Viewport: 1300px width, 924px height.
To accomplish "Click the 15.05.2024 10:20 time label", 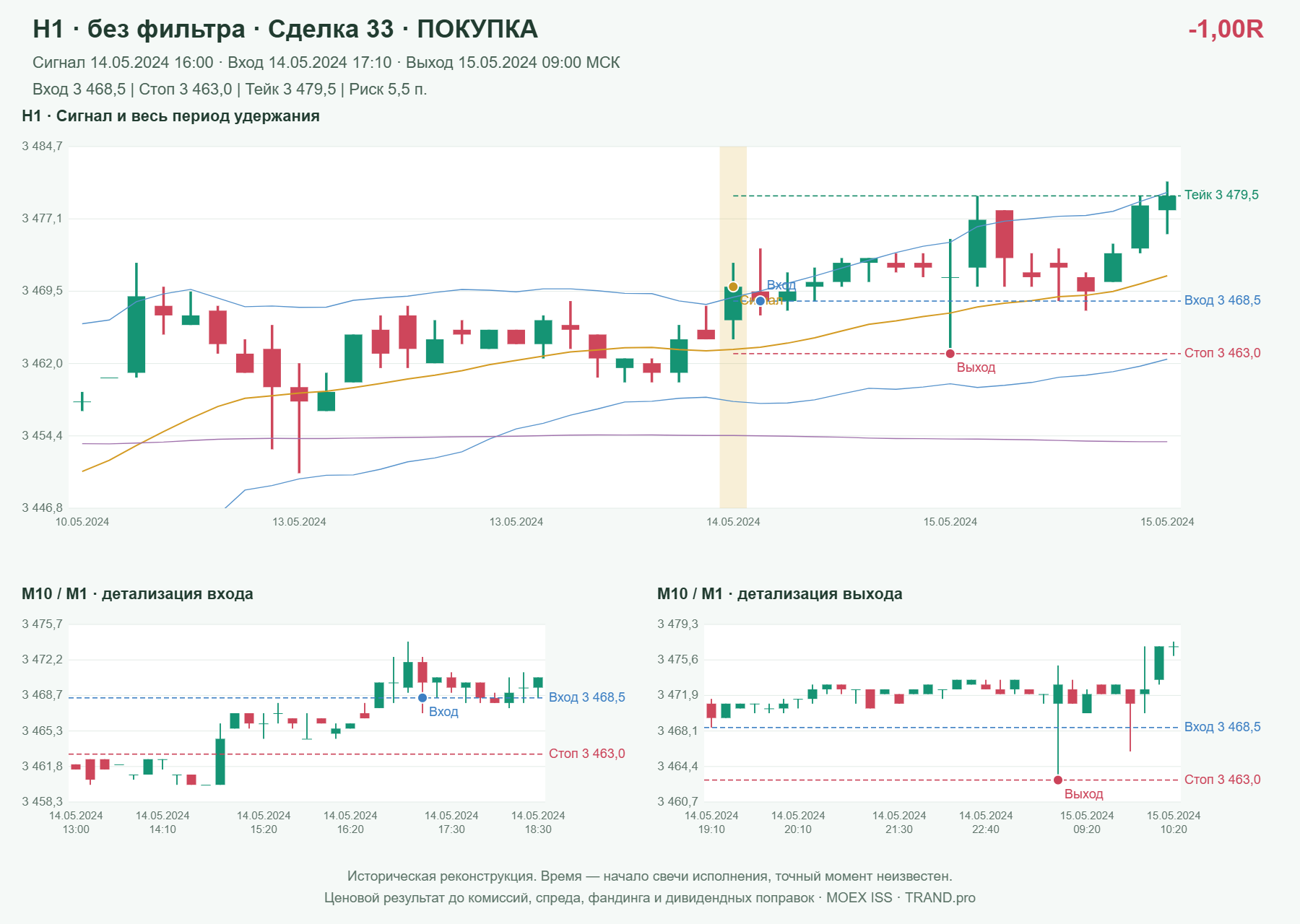I will 1174,822.
